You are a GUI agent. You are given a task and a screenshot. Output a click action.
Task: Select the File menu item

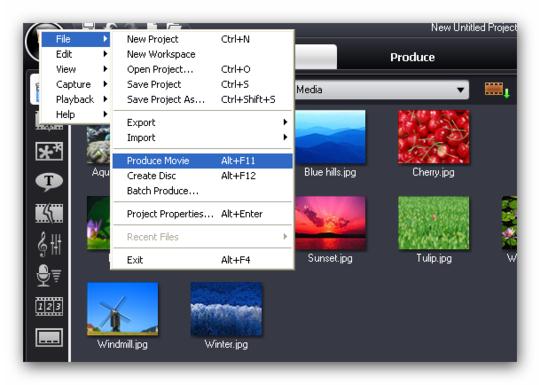(75, 39)
